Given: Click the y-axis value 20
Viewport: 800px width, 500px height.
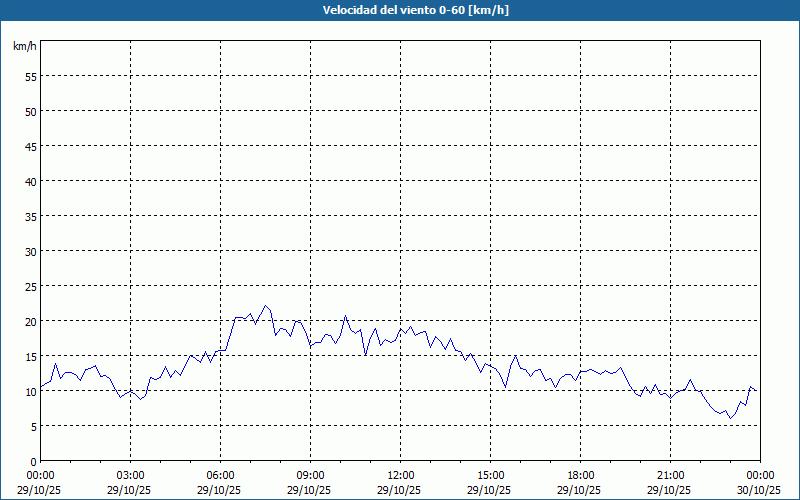Looking at the screenshot, I should [31, 321].
